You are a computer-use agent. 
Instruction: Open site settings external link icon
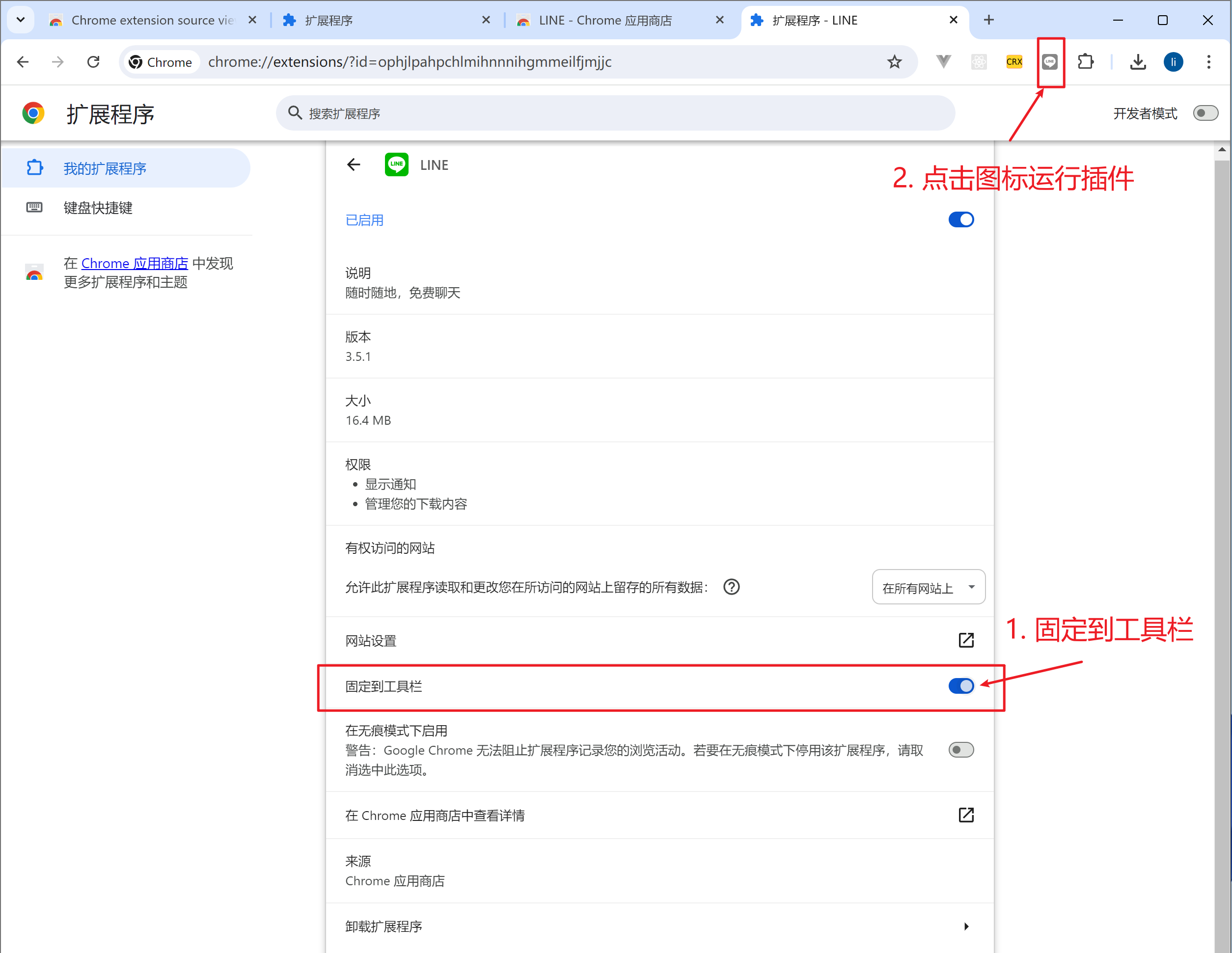[966, 640]
